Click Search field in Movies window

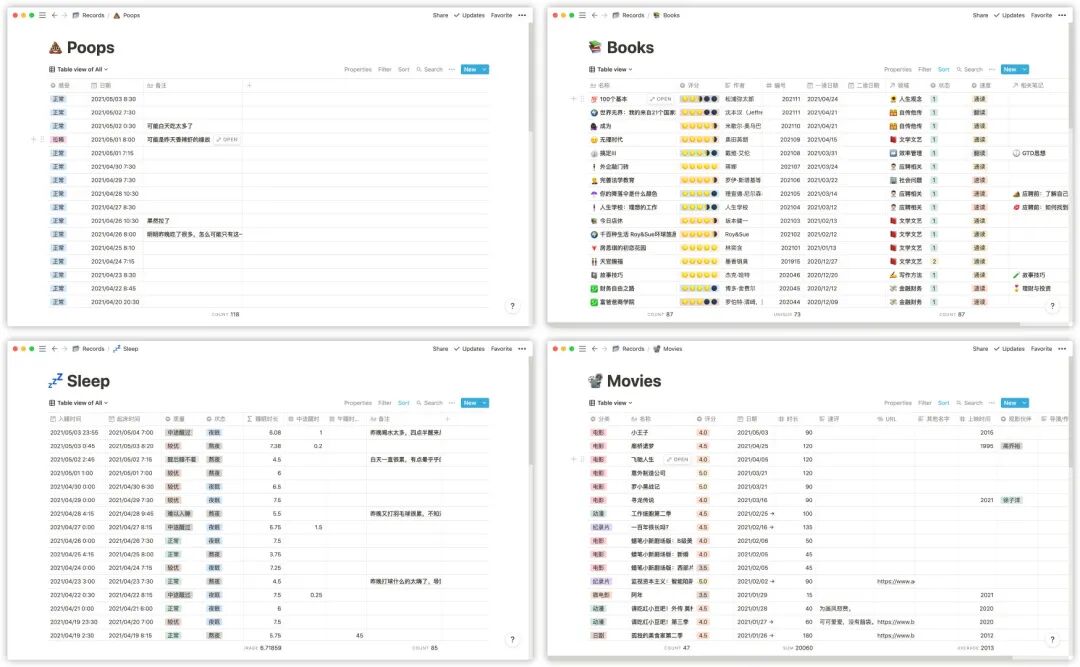pyautogui.click(x=970, y=403)
